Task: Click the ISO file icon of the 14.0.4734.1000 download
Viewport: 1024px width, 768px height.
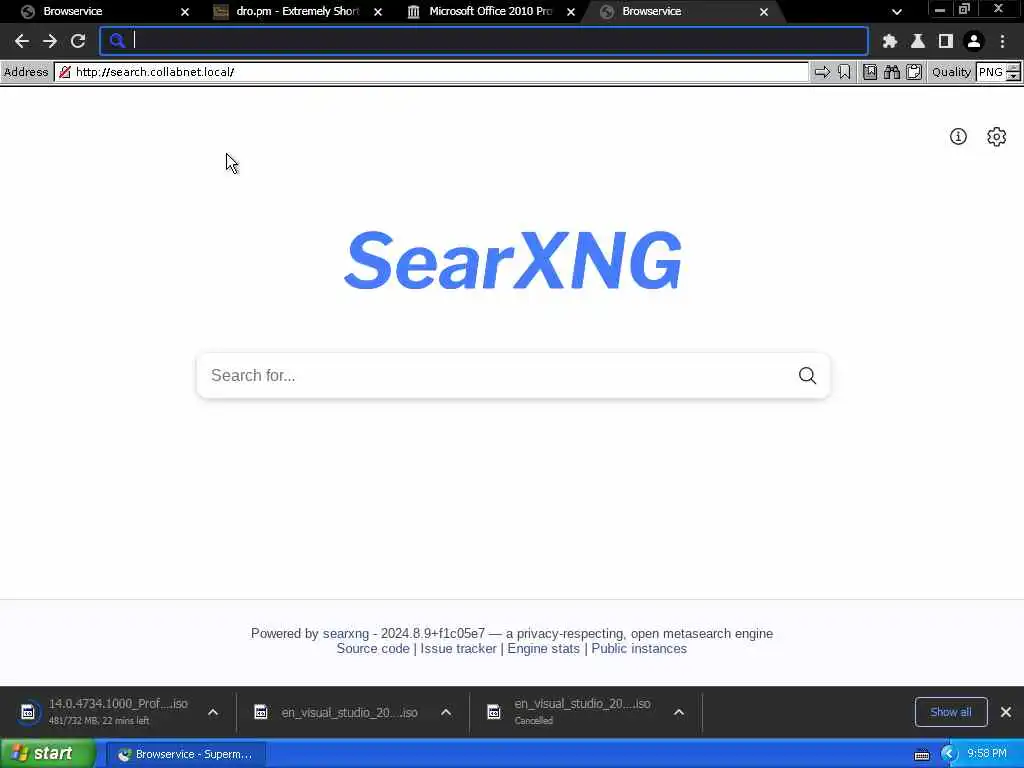Action: 27,712
